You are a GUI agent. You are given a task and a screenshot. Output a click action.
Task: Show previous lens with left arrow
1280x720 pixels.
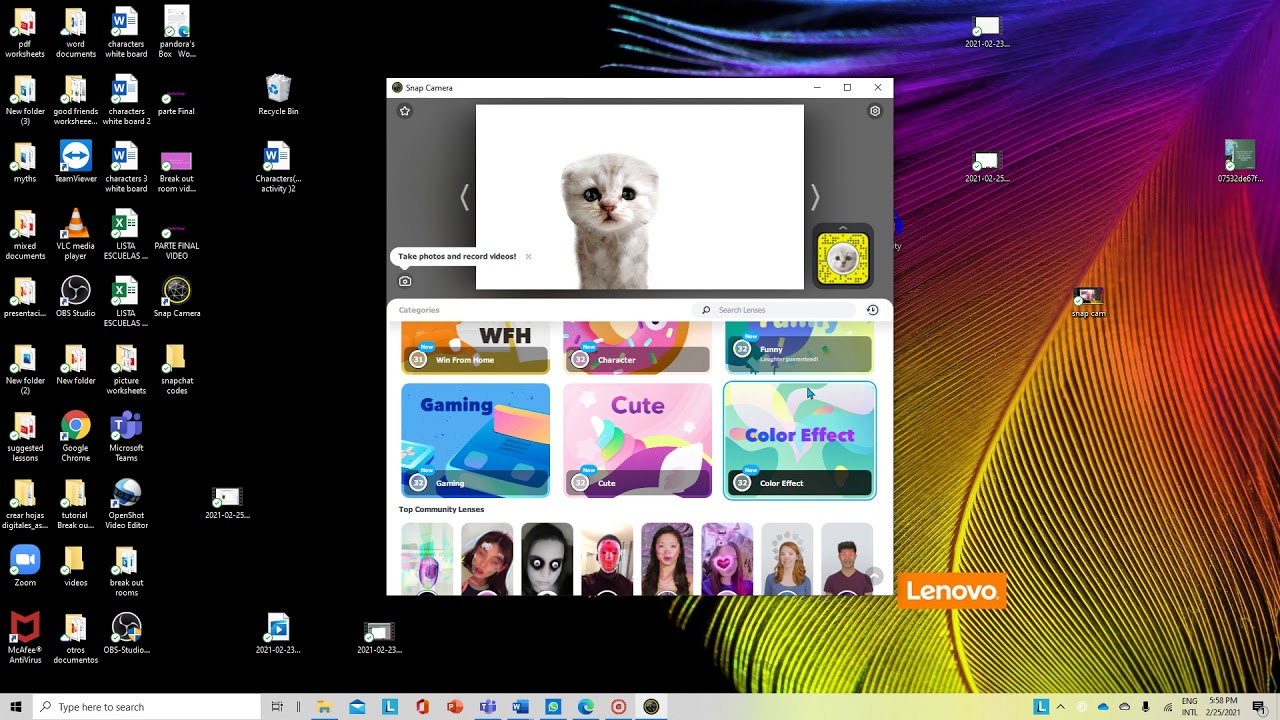click(464, 197)
